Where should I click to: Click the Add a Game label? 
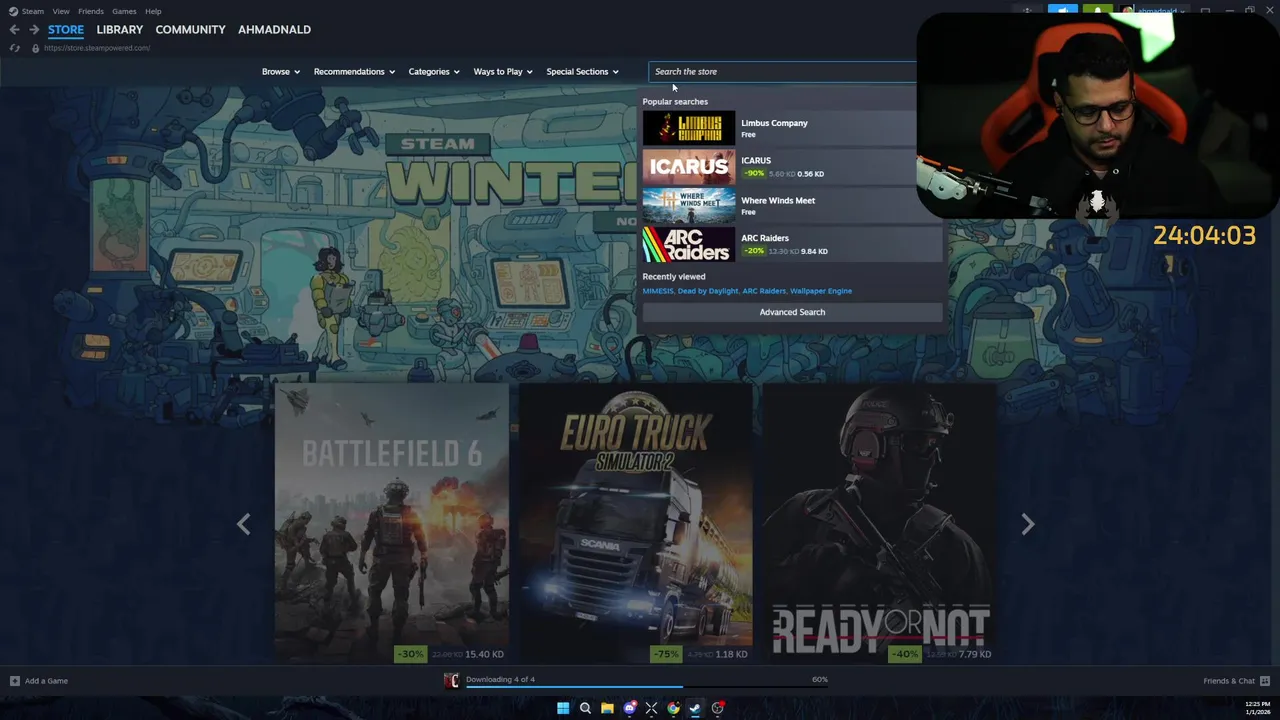point(46,681)
